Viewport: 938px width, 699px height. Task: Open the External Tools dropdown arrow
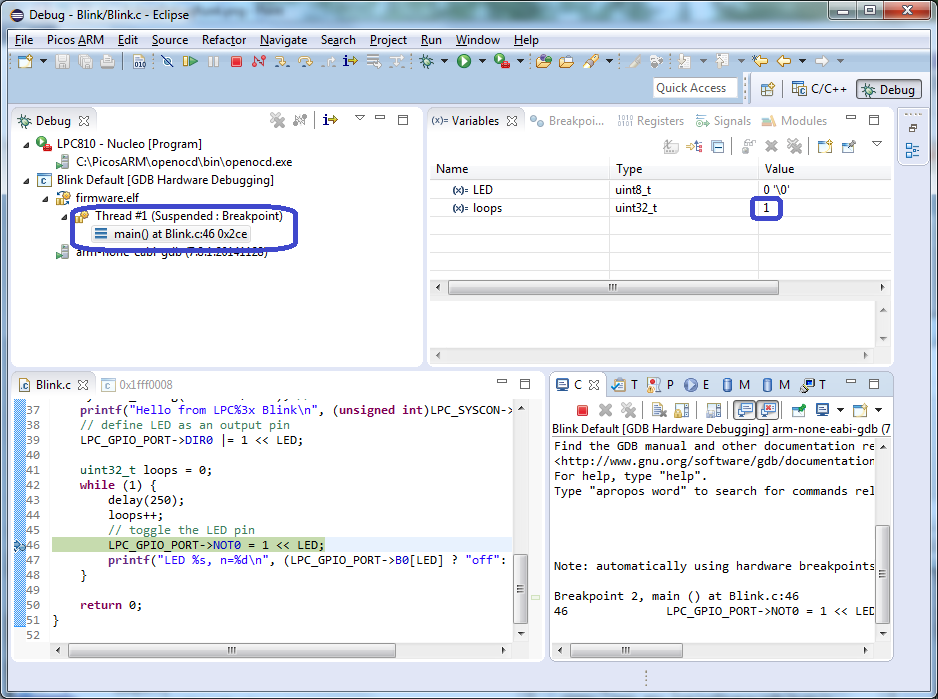[520, 61]
